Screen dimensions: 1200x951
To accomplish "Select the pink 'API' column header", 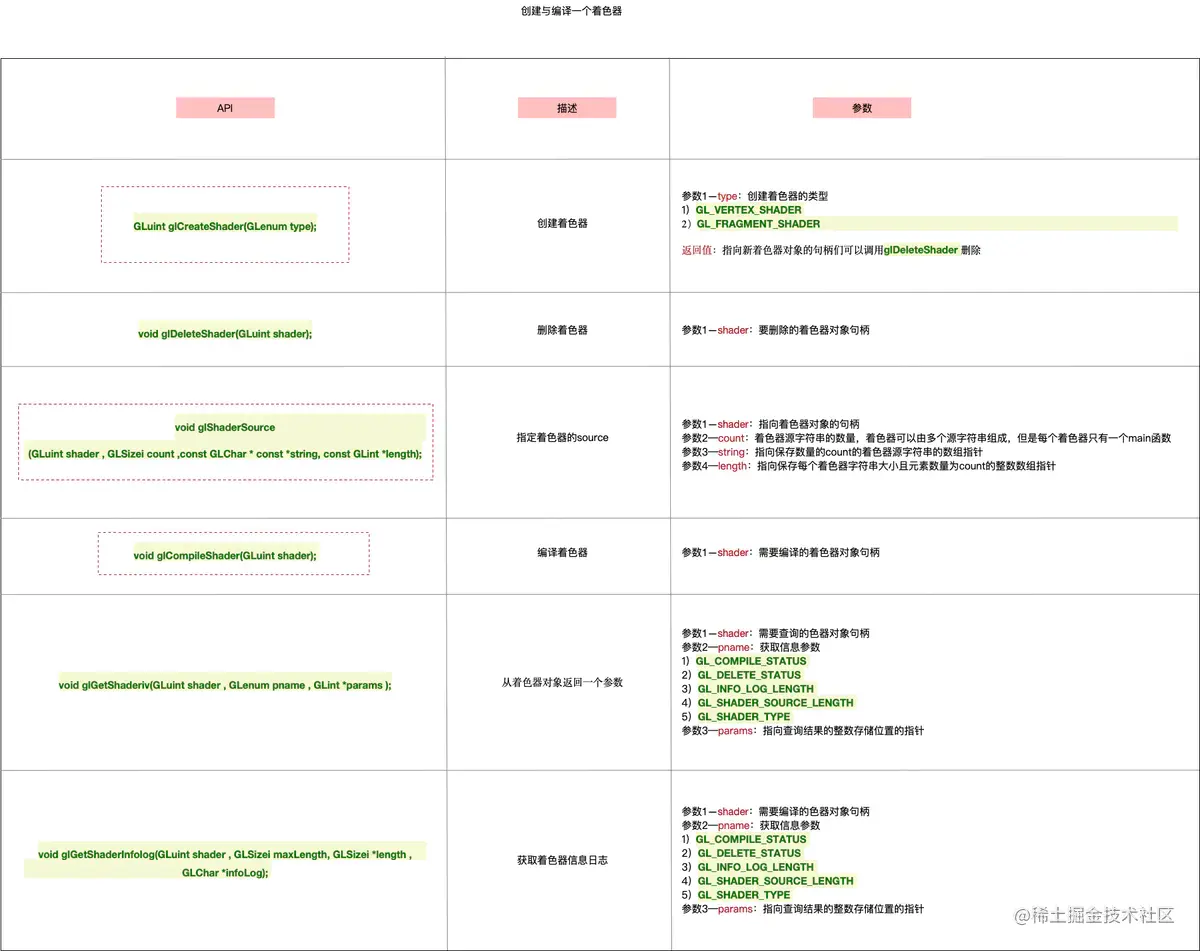I will pyautogui.click(x=225, y=108).
